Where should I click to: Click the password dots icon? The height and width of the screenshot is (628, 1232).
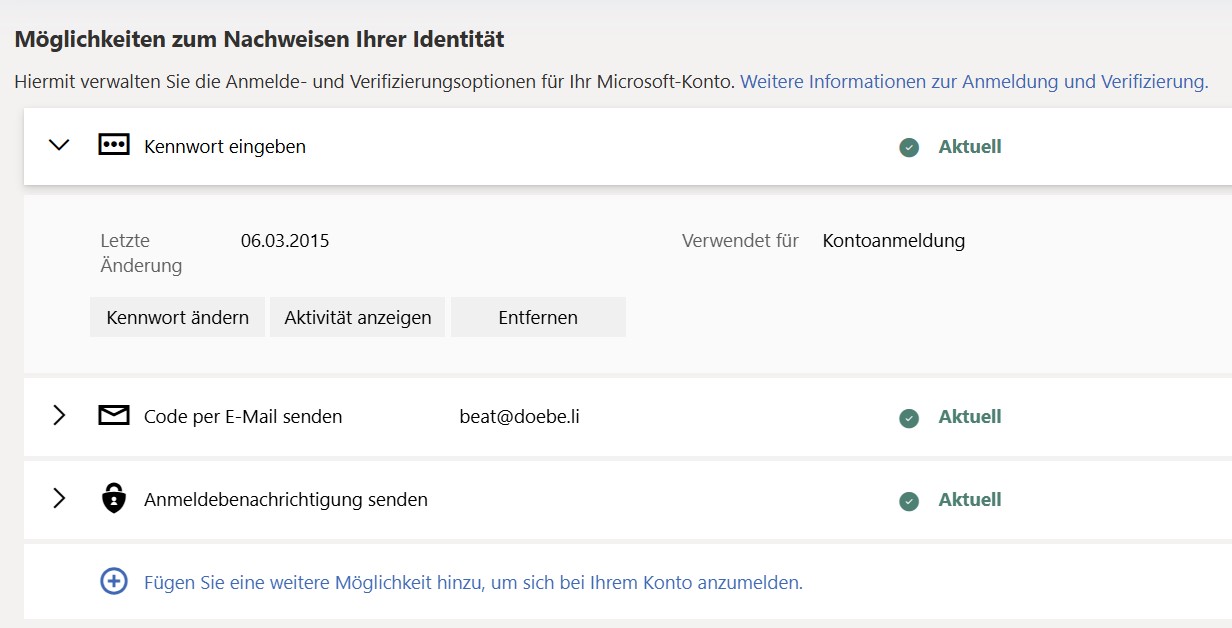coord(114,145)
